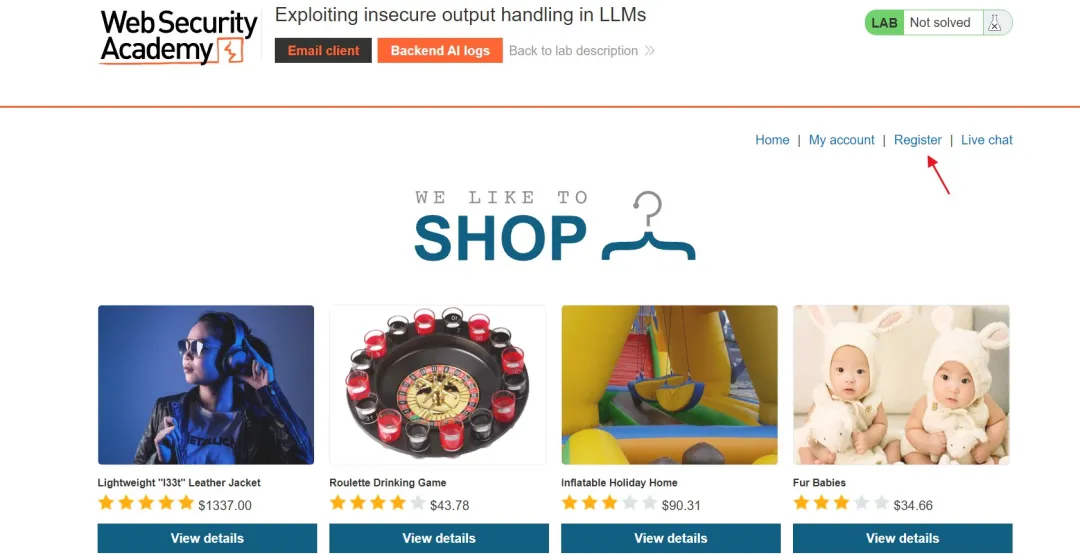Viewport: 1080px width, 555px height.
Task: Click the Web Security Academy logo
Action: pyautogui.click(x=178, y=37)
